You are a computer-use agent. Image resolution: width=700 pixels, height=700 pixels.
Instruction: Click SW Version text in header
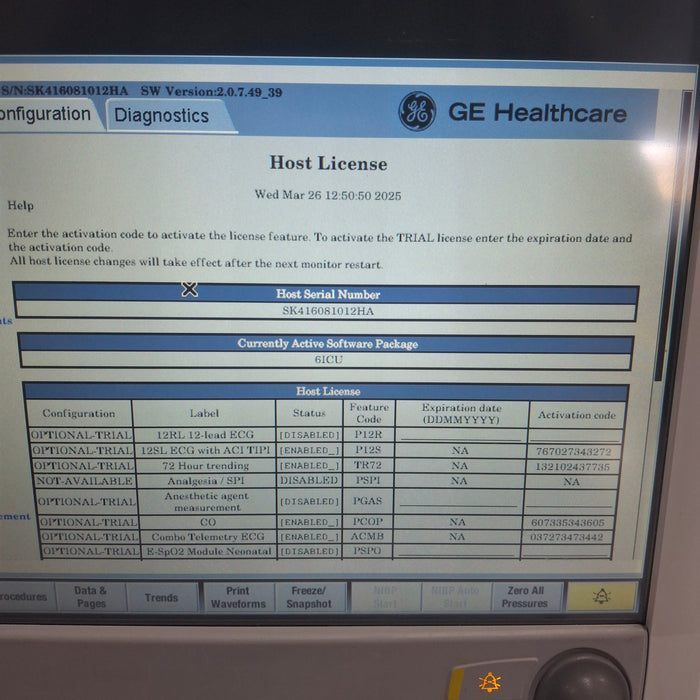pyautogui.click(x=211, y=92)
